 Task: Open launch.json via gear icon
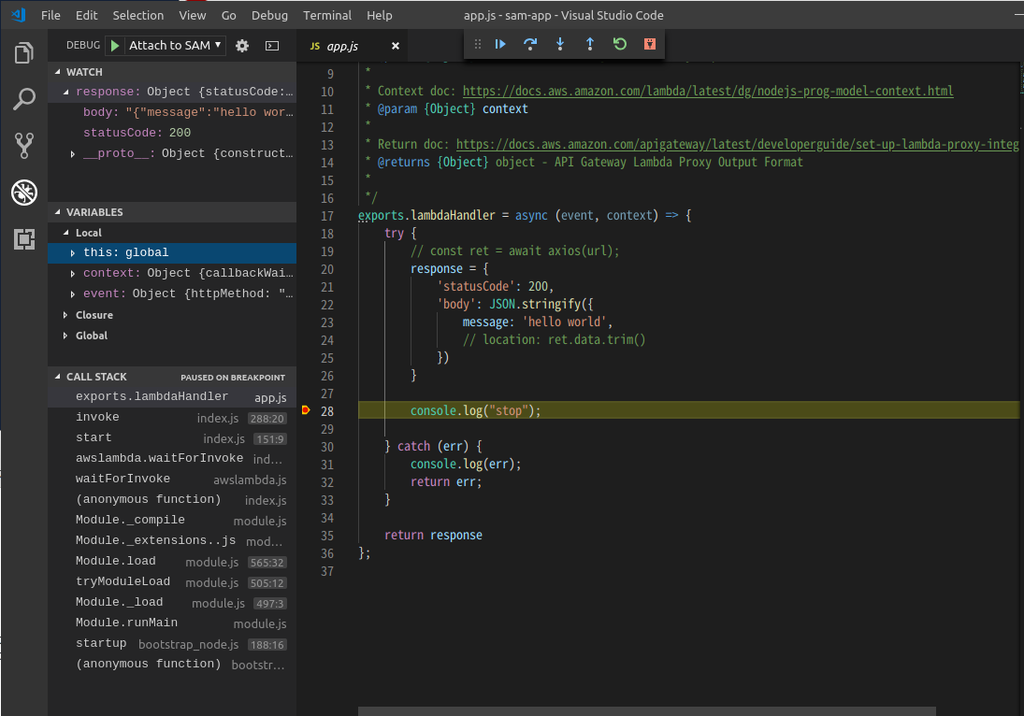[242, 45]
